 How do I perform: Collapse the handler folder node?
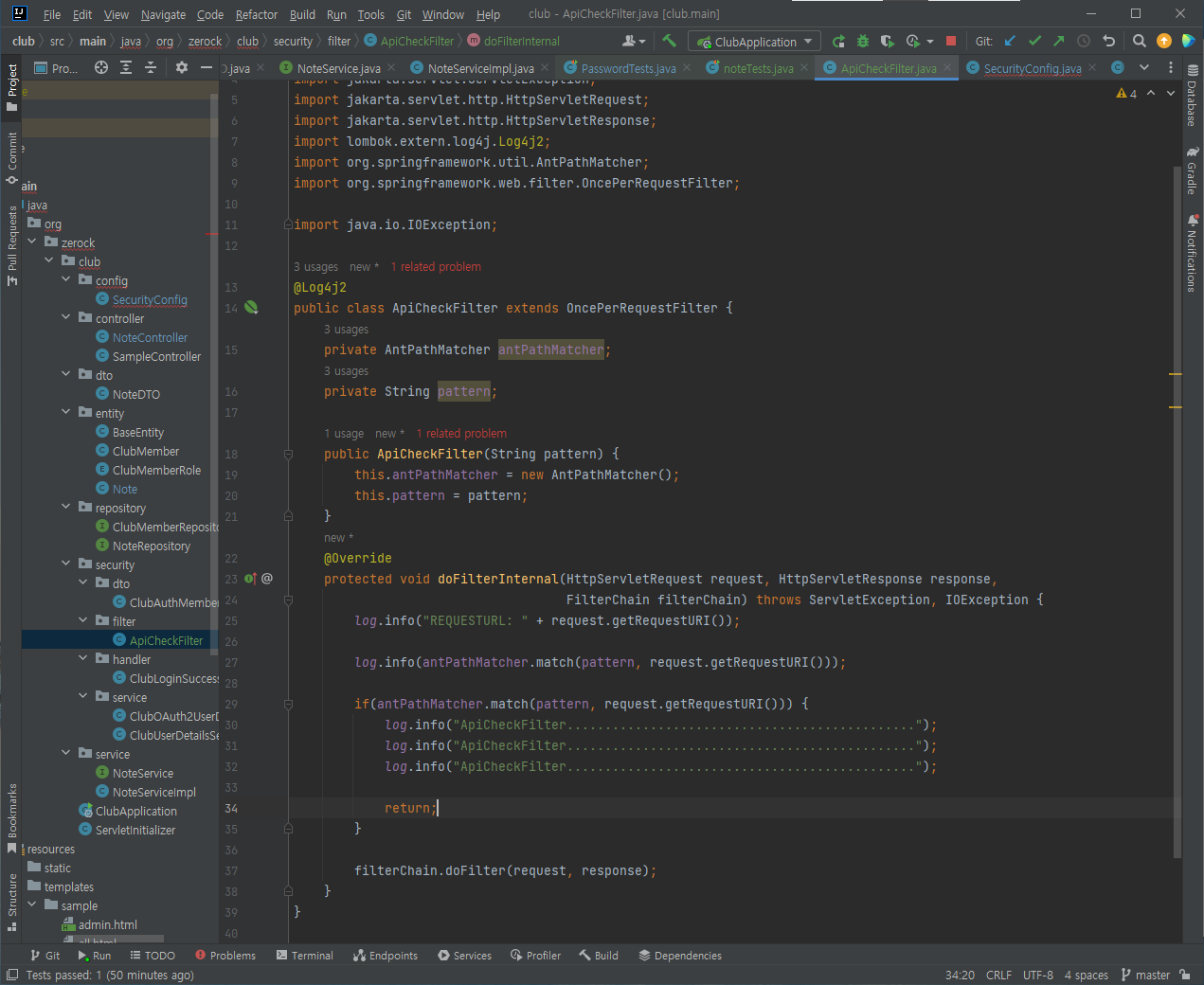coord(83,658)
